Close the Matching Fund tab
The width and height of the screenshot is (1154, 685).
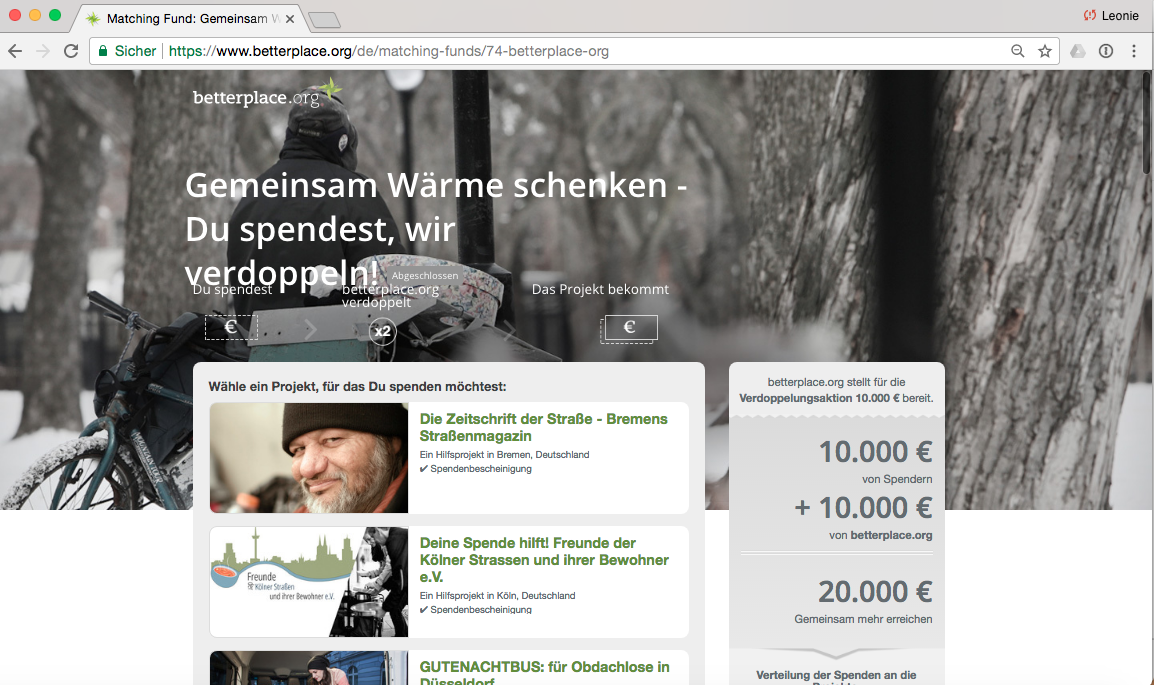tap(288, 19)
